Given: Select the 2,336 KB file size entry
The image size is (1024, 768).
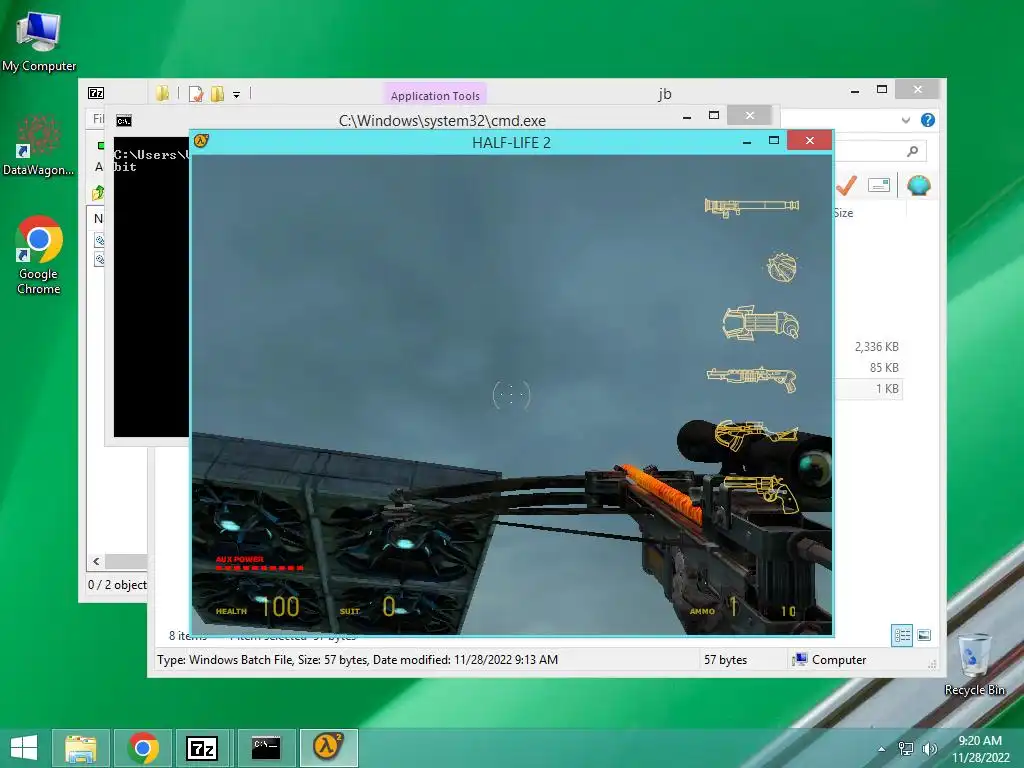Looking at the screenshot, I should (876, 347).
